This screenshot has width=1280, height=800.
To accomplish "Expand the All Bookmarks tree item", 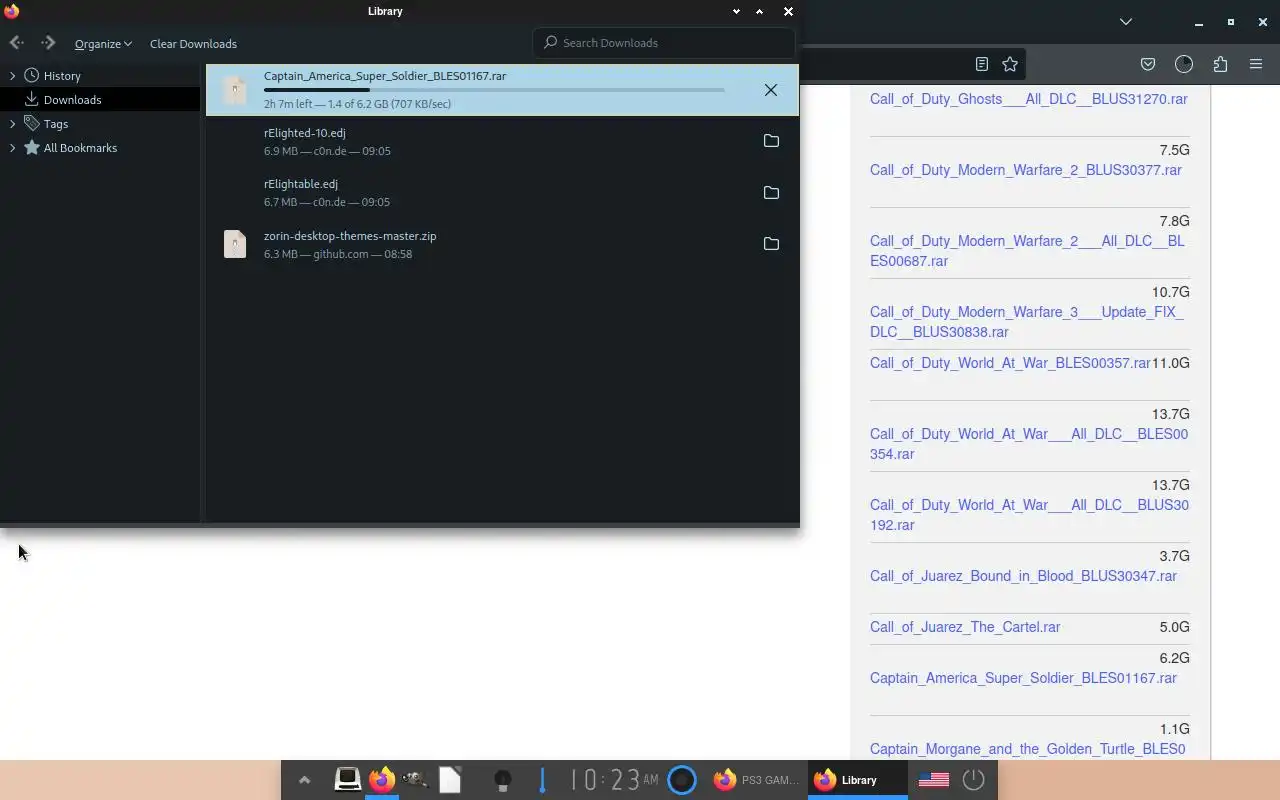I will point(12,148).
